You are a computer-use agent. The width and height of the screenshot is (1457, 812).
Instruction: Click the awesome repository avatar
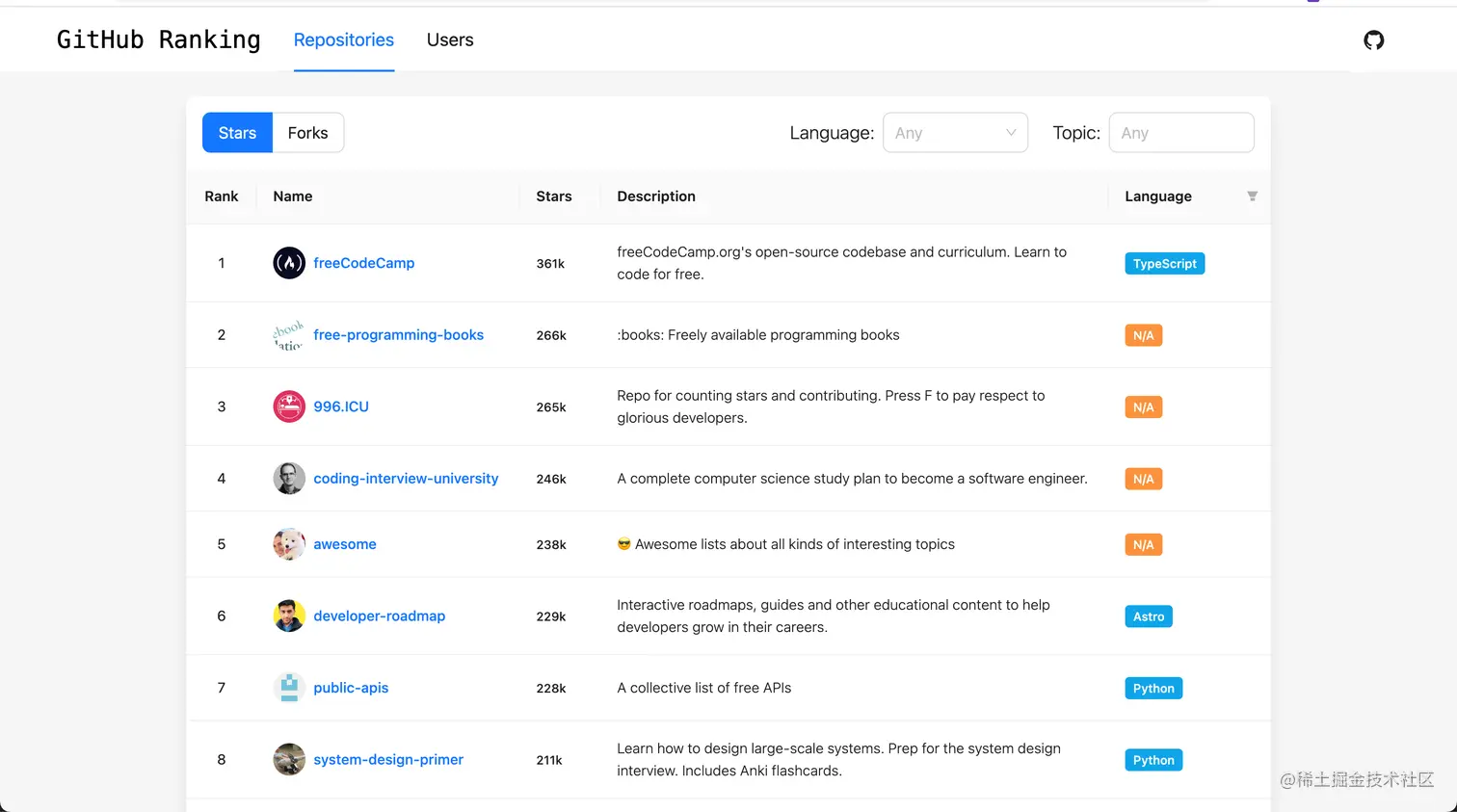[289, 544]
